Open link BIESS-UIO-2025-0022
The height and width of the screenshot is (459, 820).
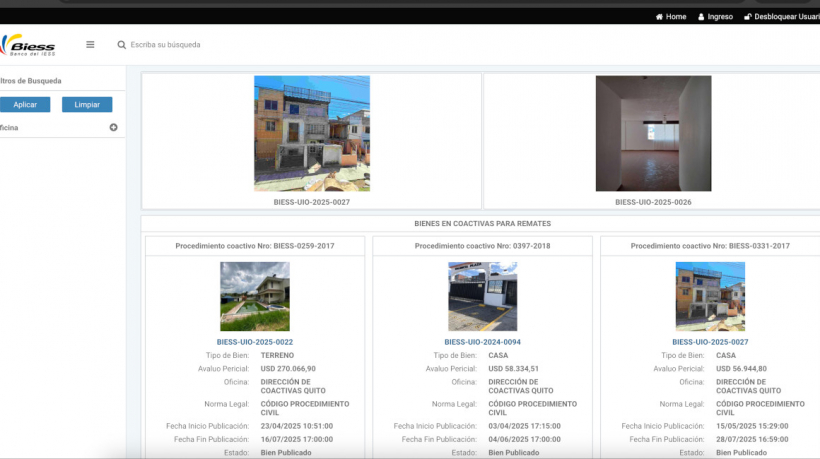tap(255, 342)
